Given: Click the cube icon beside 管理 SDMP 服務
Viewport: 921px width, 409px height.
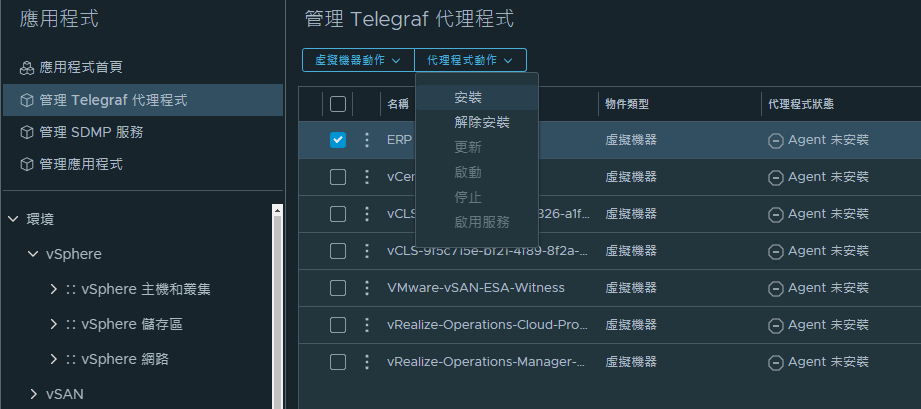Looking at the screenshot, I should click(26, 133).
